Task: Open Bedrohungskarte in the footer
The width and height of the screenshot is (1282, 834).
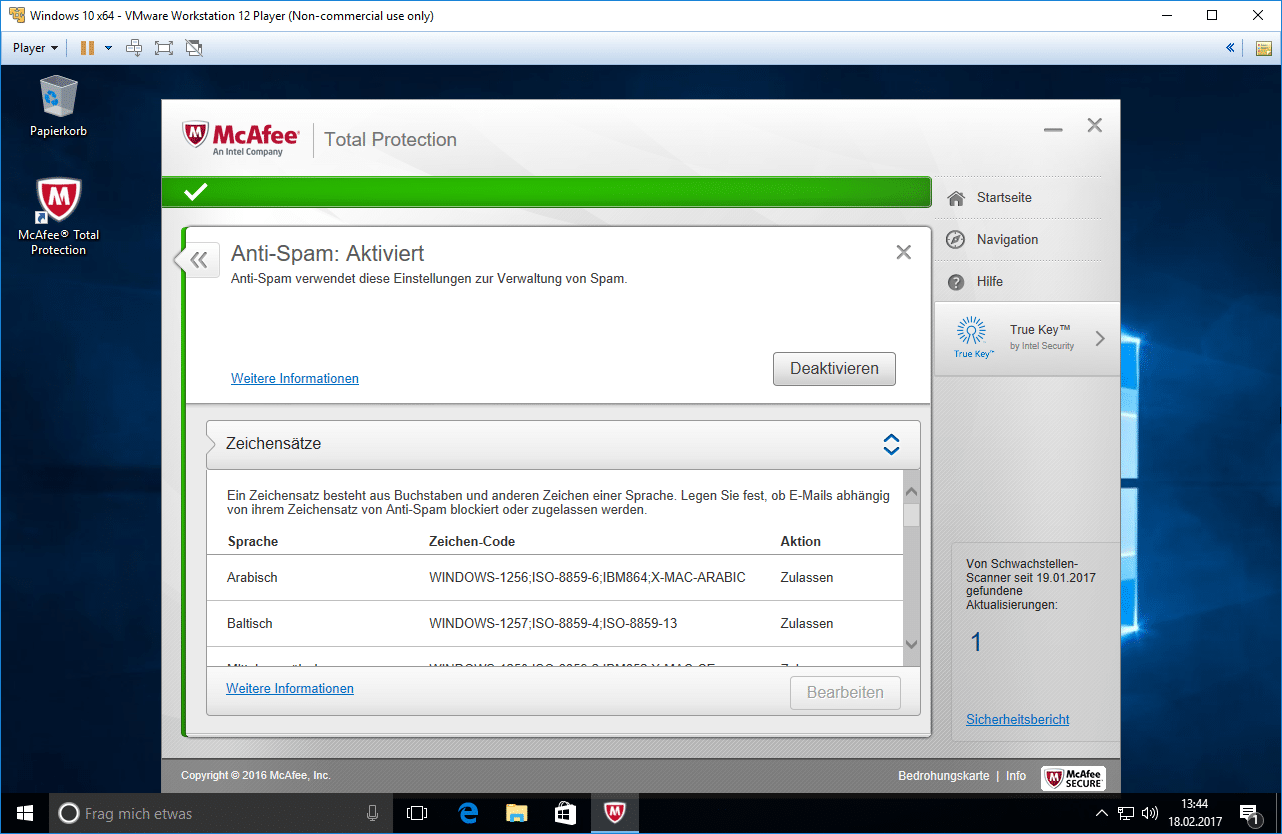Action: 943,776
